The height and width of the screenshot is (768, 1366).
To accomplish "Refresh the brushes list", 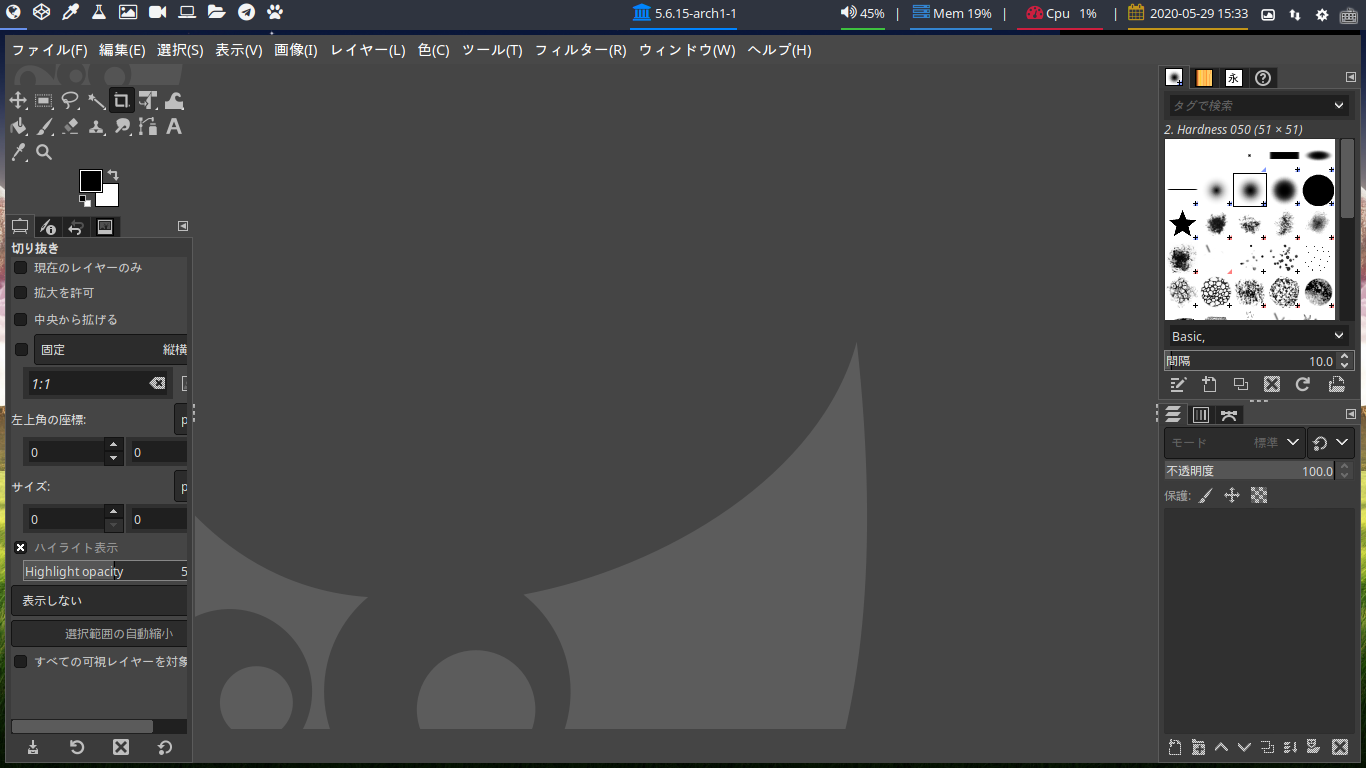I will pos(1303,385).
